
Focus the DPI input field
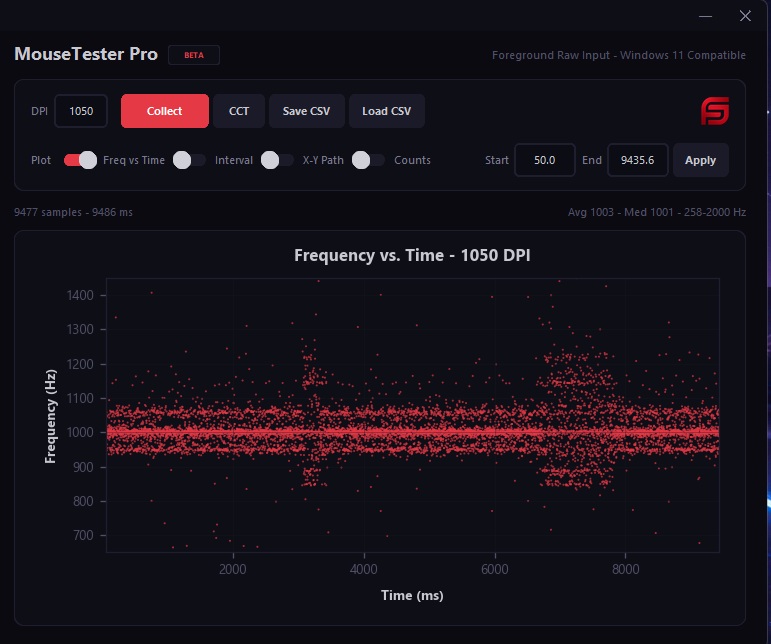81,111
